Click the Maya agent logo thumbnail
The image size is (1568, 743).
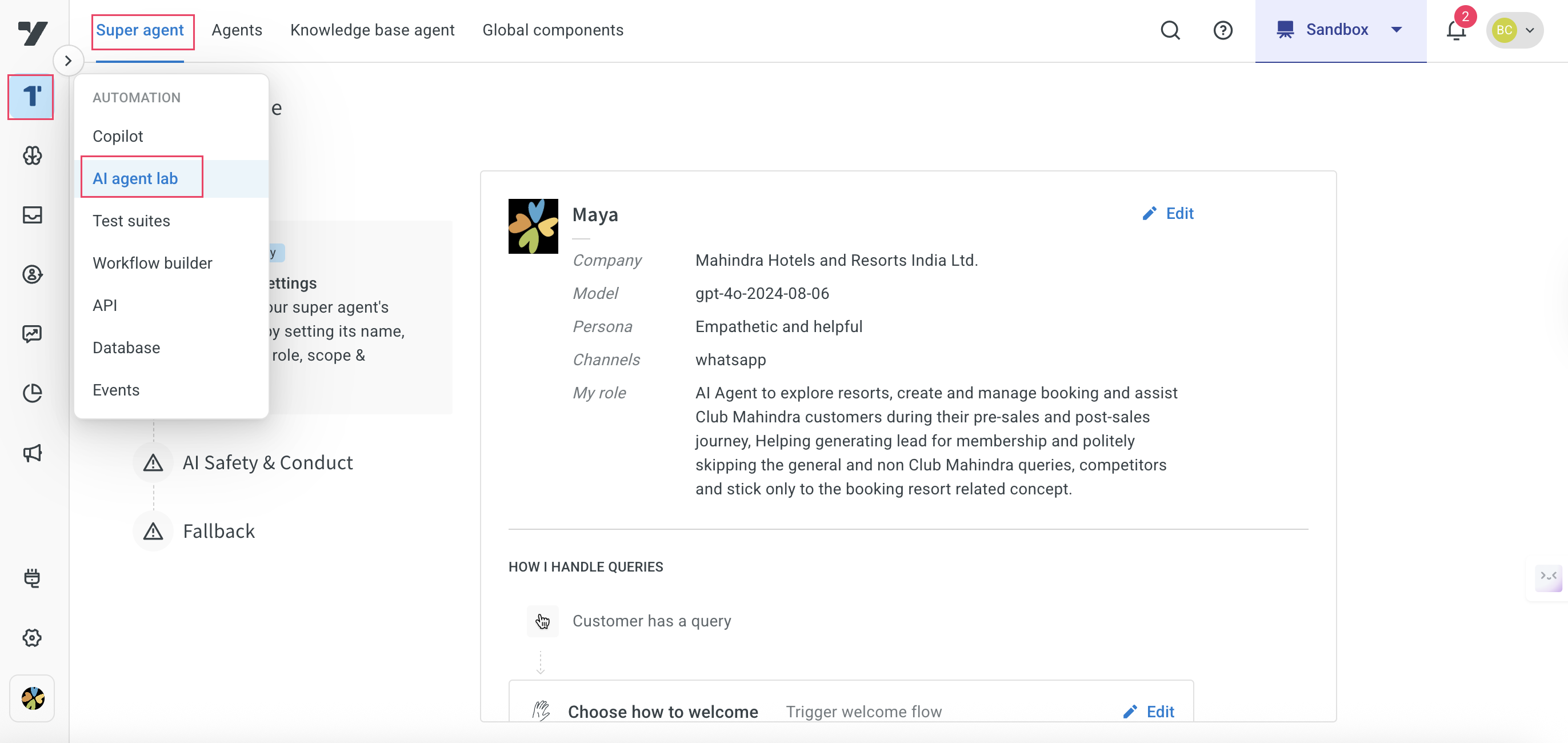click(533, 226)
